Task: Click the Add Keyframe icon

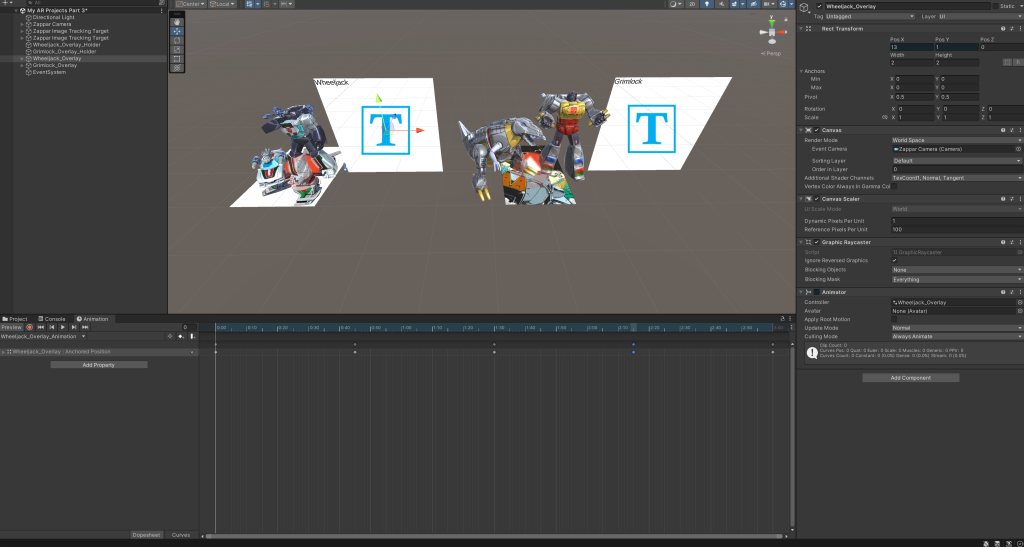Action: point(181,337)
